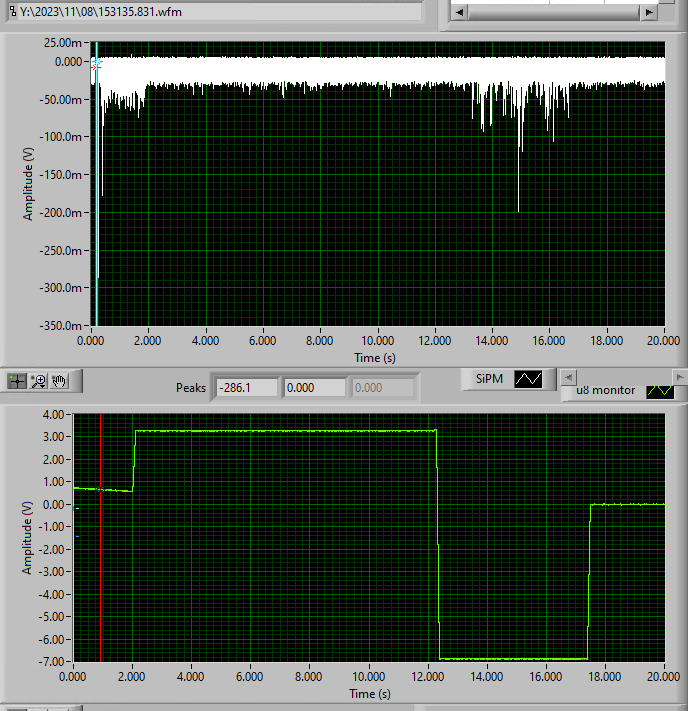Click the Peaks label
The height and width of the screenshot is (711, 688).
[x=191, y=388]
